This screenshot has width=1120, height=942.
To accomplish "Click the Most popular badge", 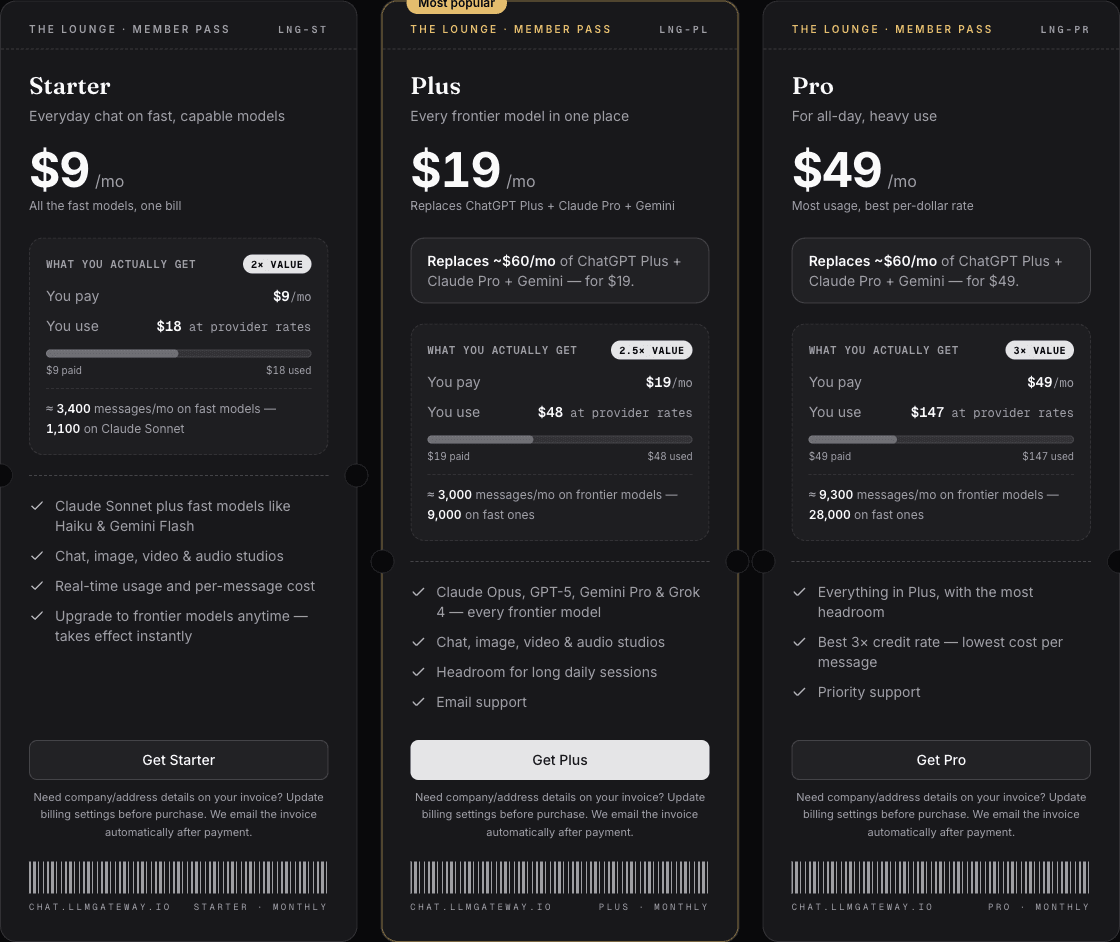I will pyautogui.click(x=456, y=5).
